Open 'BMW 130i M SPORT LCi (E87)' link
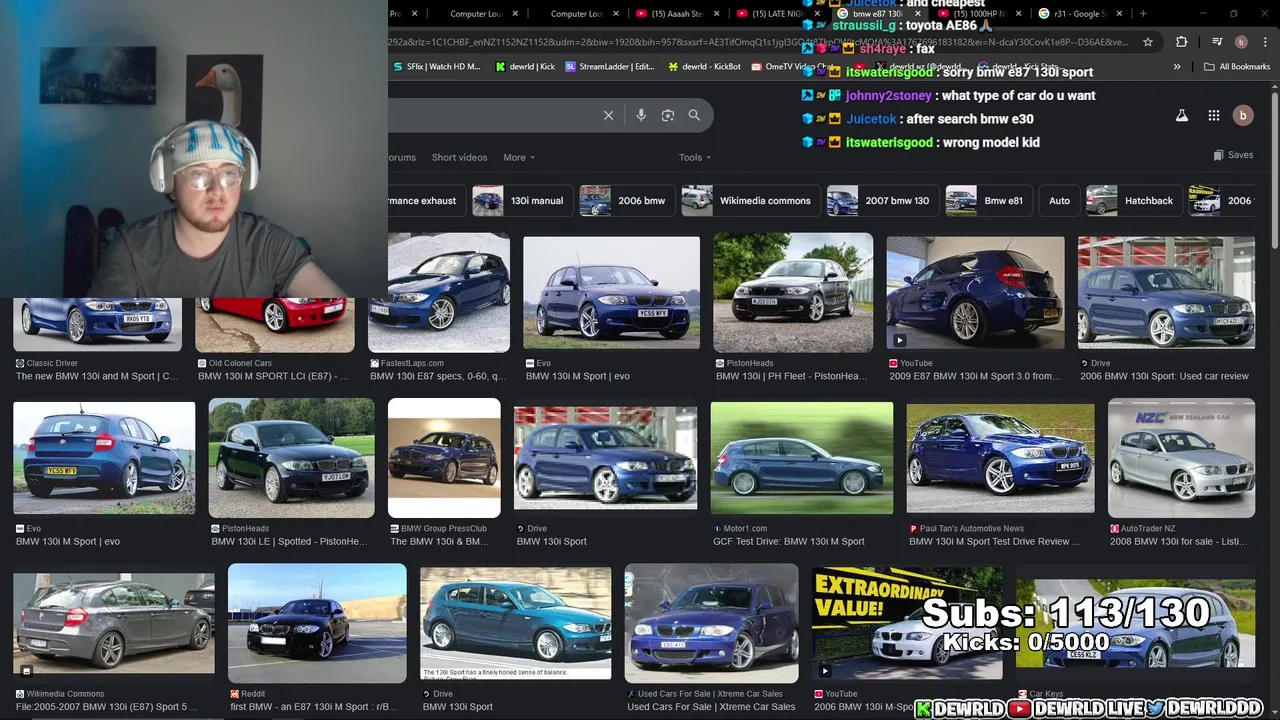Viewport: 1280px width, 720px height. pos(273,377)
